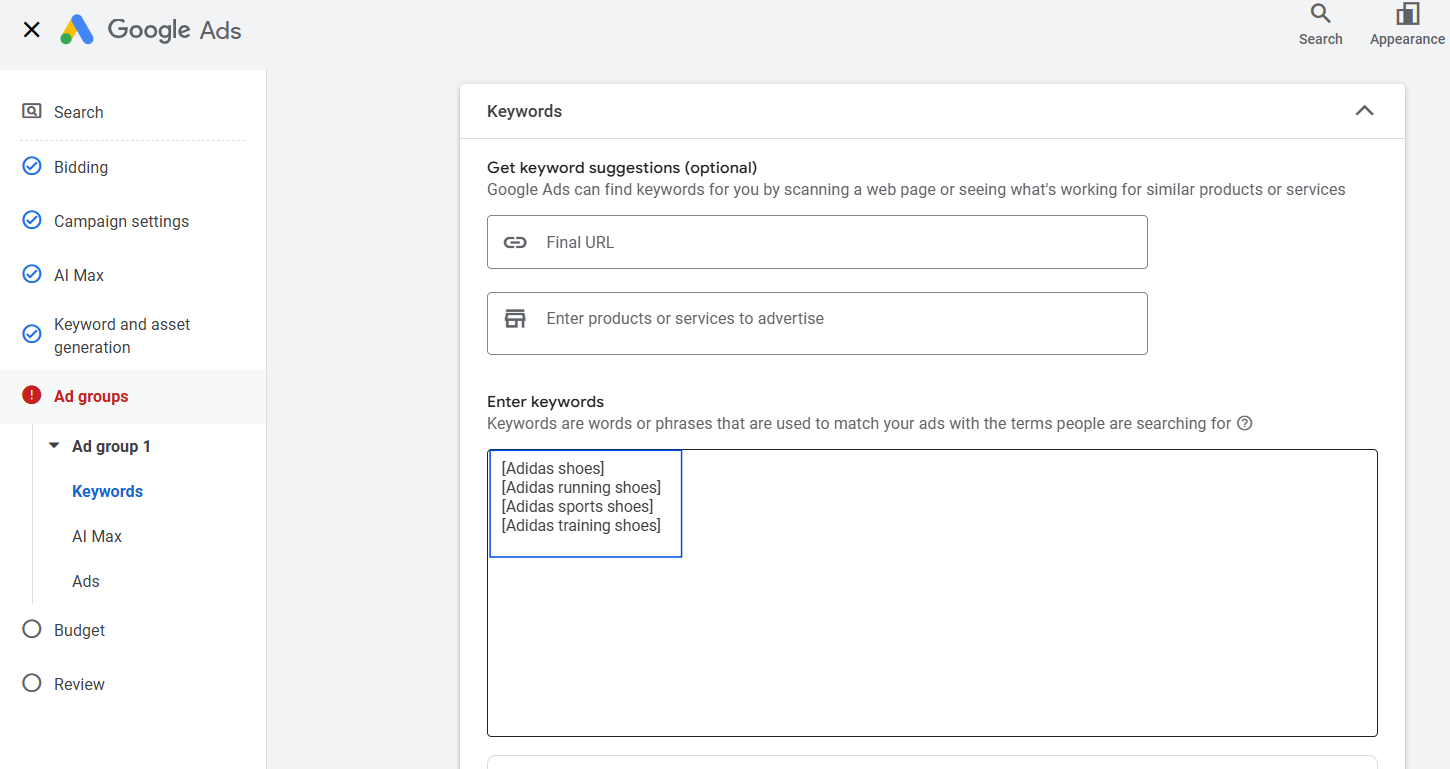Click the red error icon by Ad groups
1450x769 pixels.
click(x=32, y=395)
